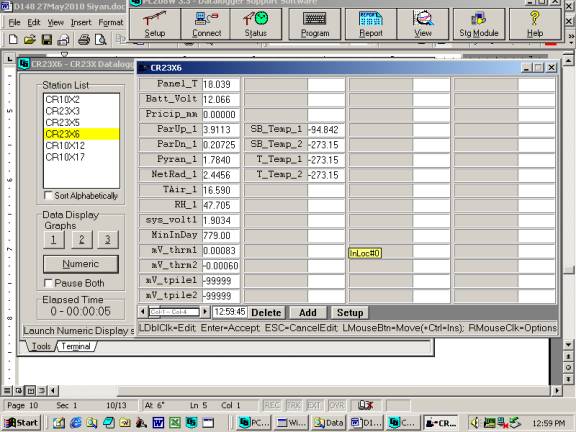
Task: Open Word View menu
Action: pos(55,23)
